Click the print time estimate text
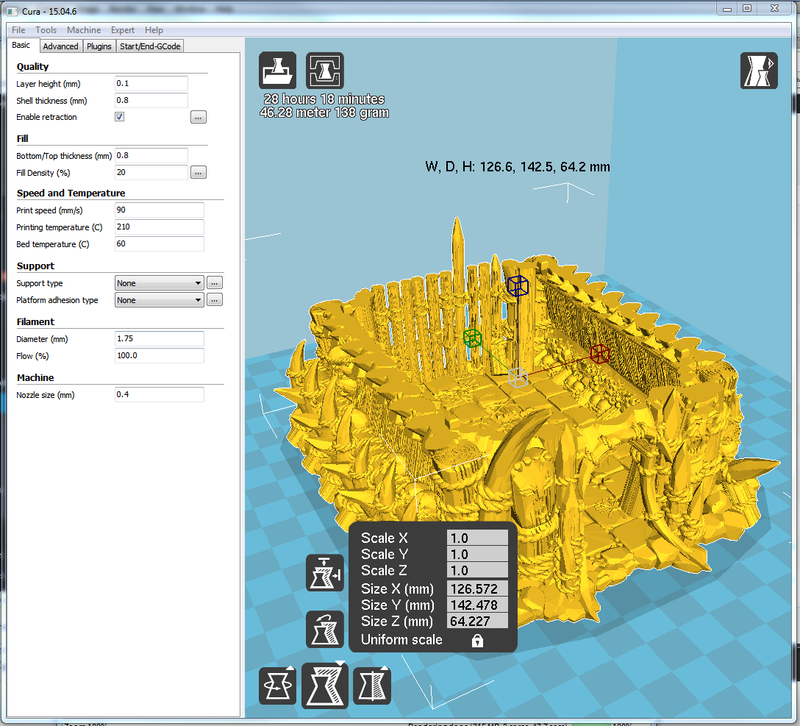Screen dimensions: 800x726 point(324,99)
